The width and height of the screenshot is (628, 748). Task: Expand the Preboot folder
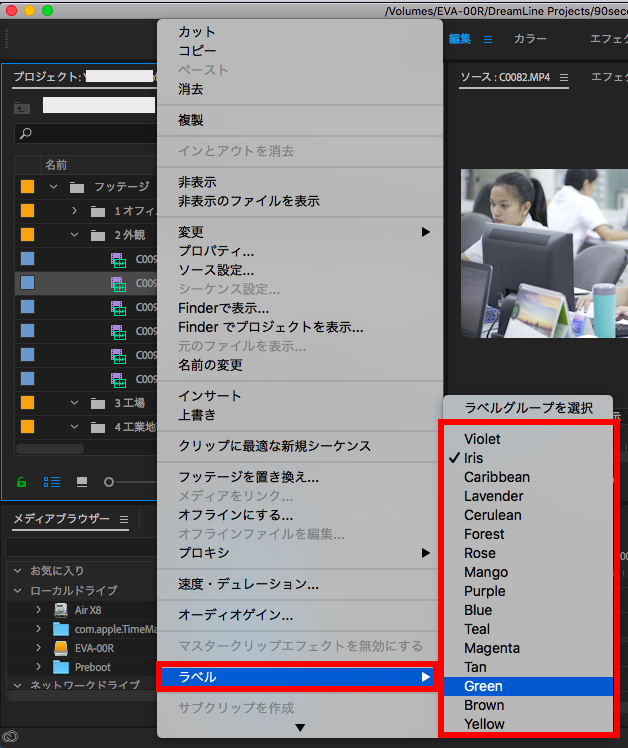39,667
